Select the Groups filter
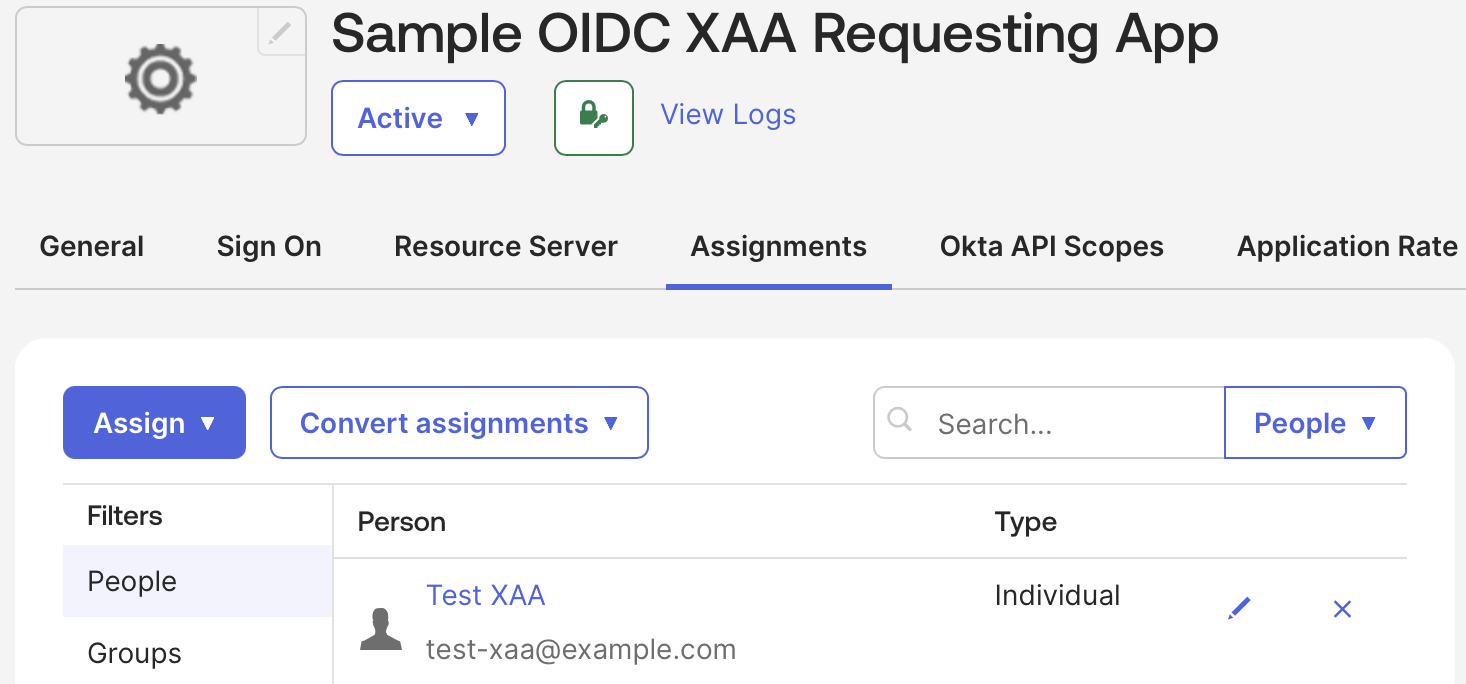The width and height of the screenshot is (1466, 684). [x=198, y=653]
